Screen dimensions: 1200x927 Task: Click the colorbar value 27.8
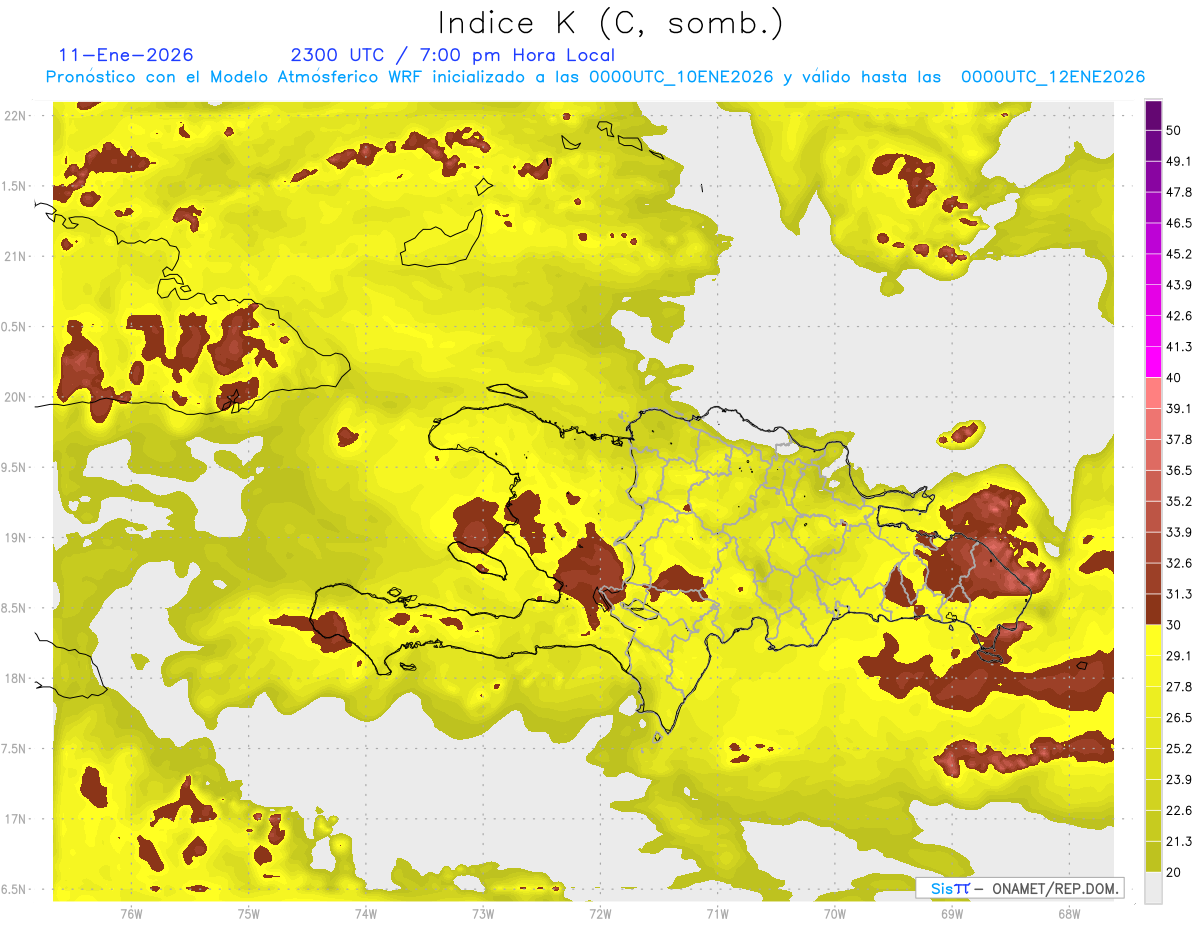coord(1179,687)
